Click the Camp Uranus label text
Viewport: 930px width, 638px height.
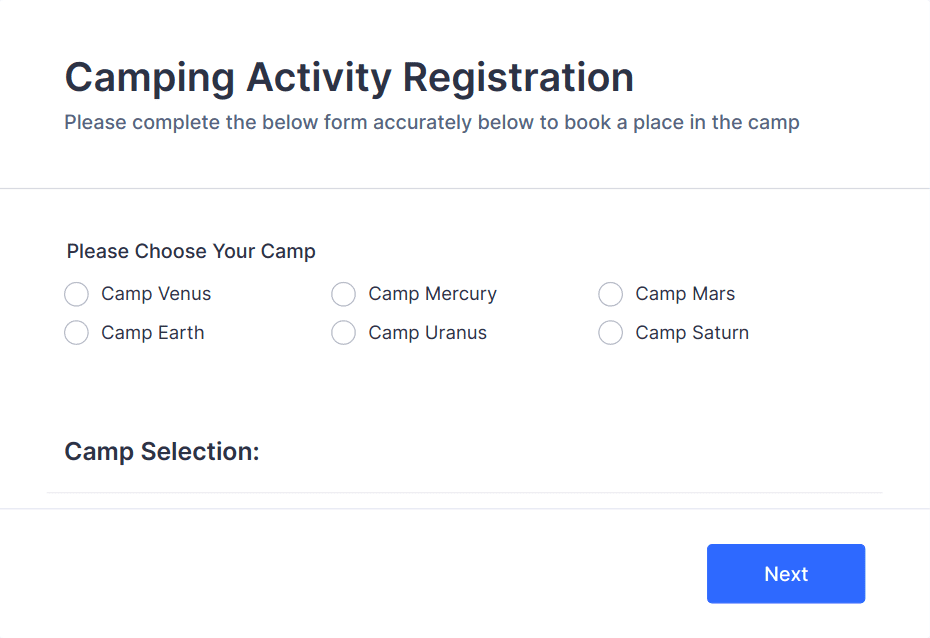coord(426,332)
